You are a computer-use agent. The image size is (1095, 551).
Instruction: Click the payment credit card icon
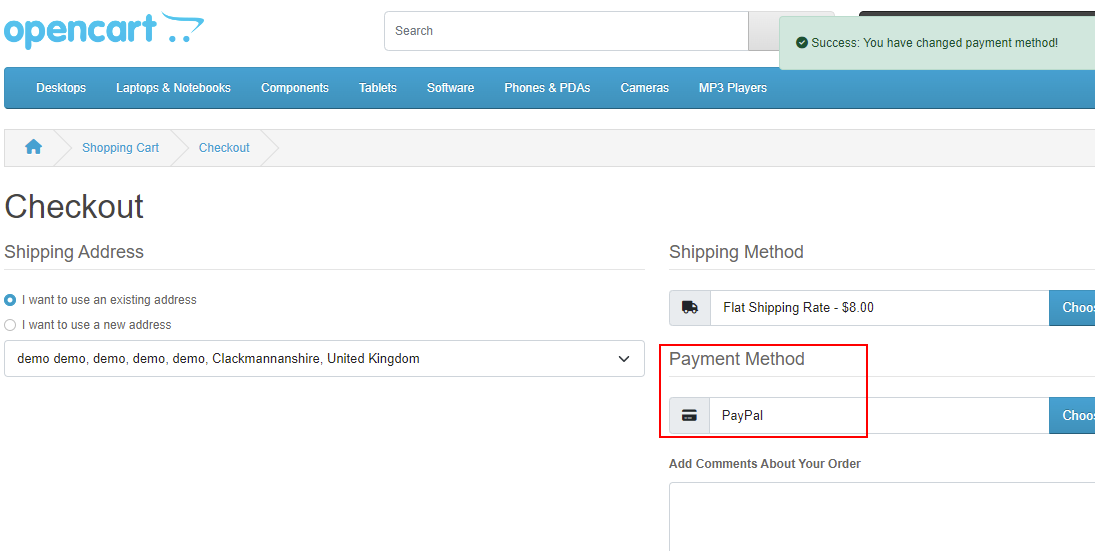pyautogui.click(x=689, y=416)
